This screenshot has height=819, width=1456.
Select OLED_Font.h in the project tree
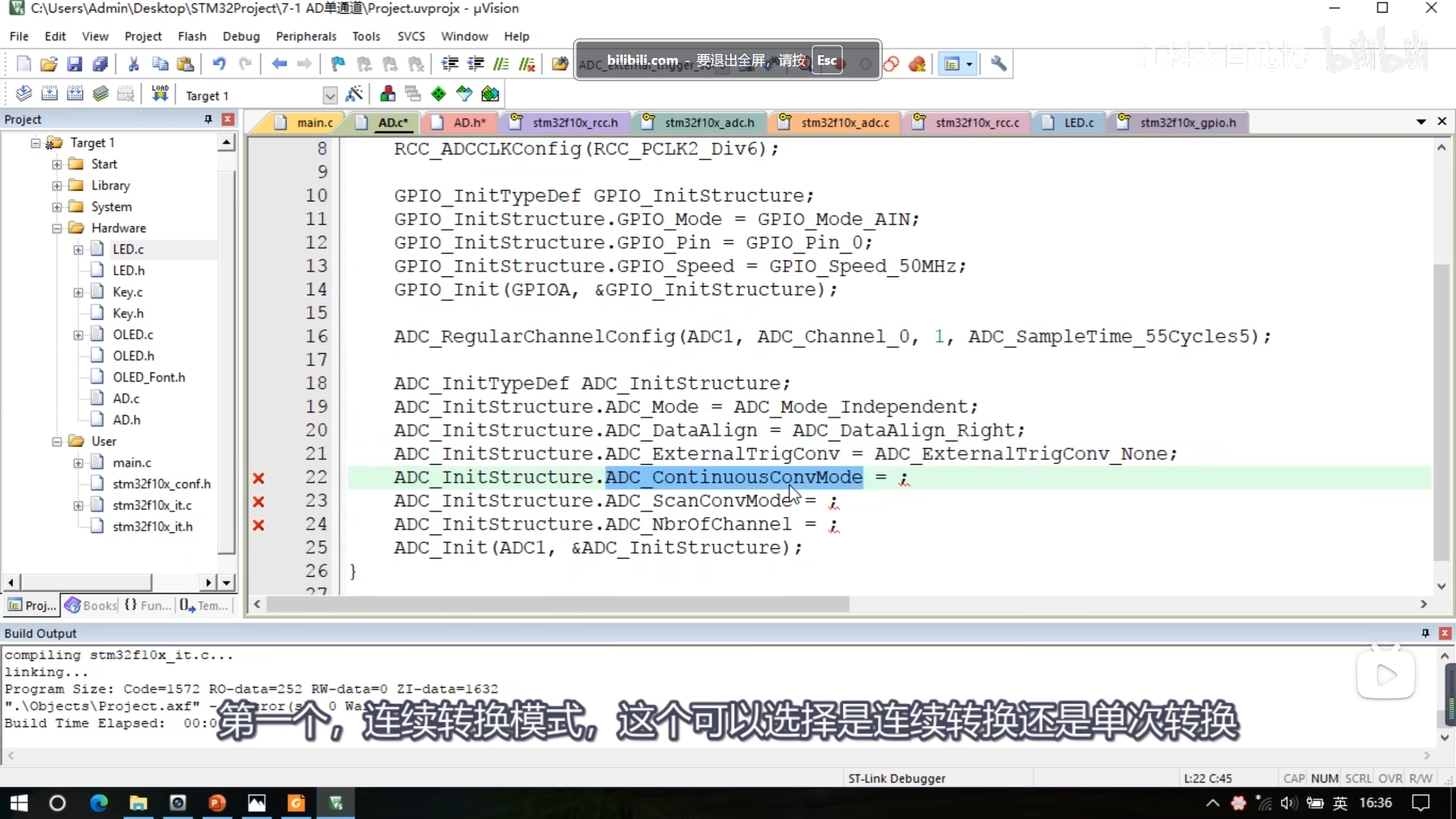pyautogui.click(x=149, y=377)
